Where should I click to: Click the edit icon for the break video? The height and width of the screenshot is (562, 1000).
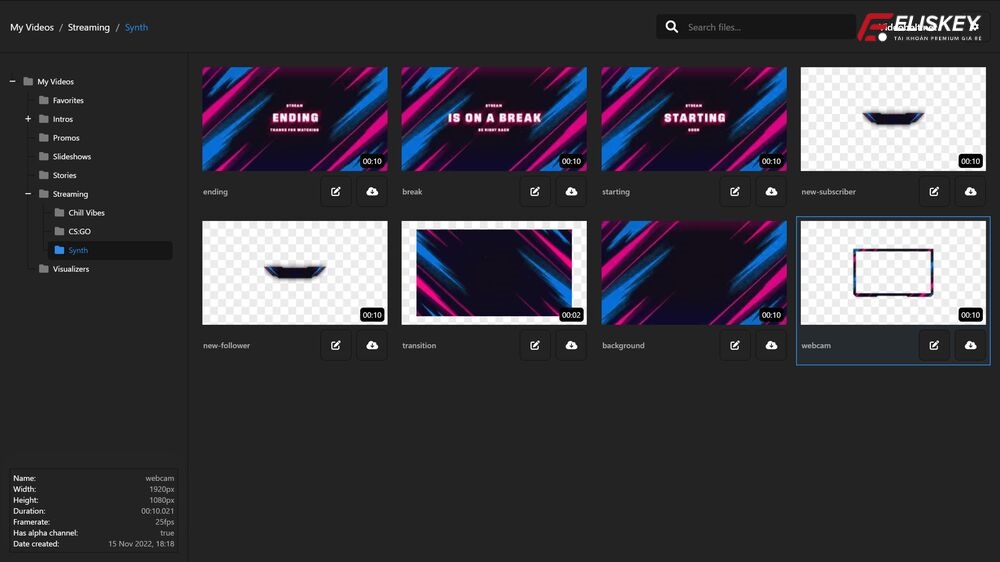[x=535, y=191]
